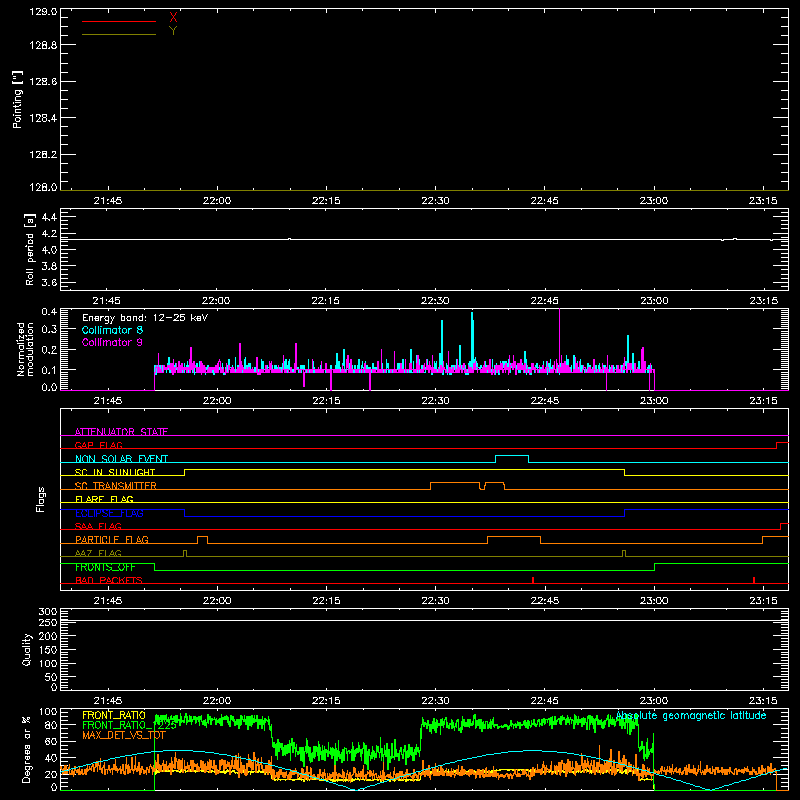
Task: Click the Normalized modulation axis title
Action: (x=25, y=349)
